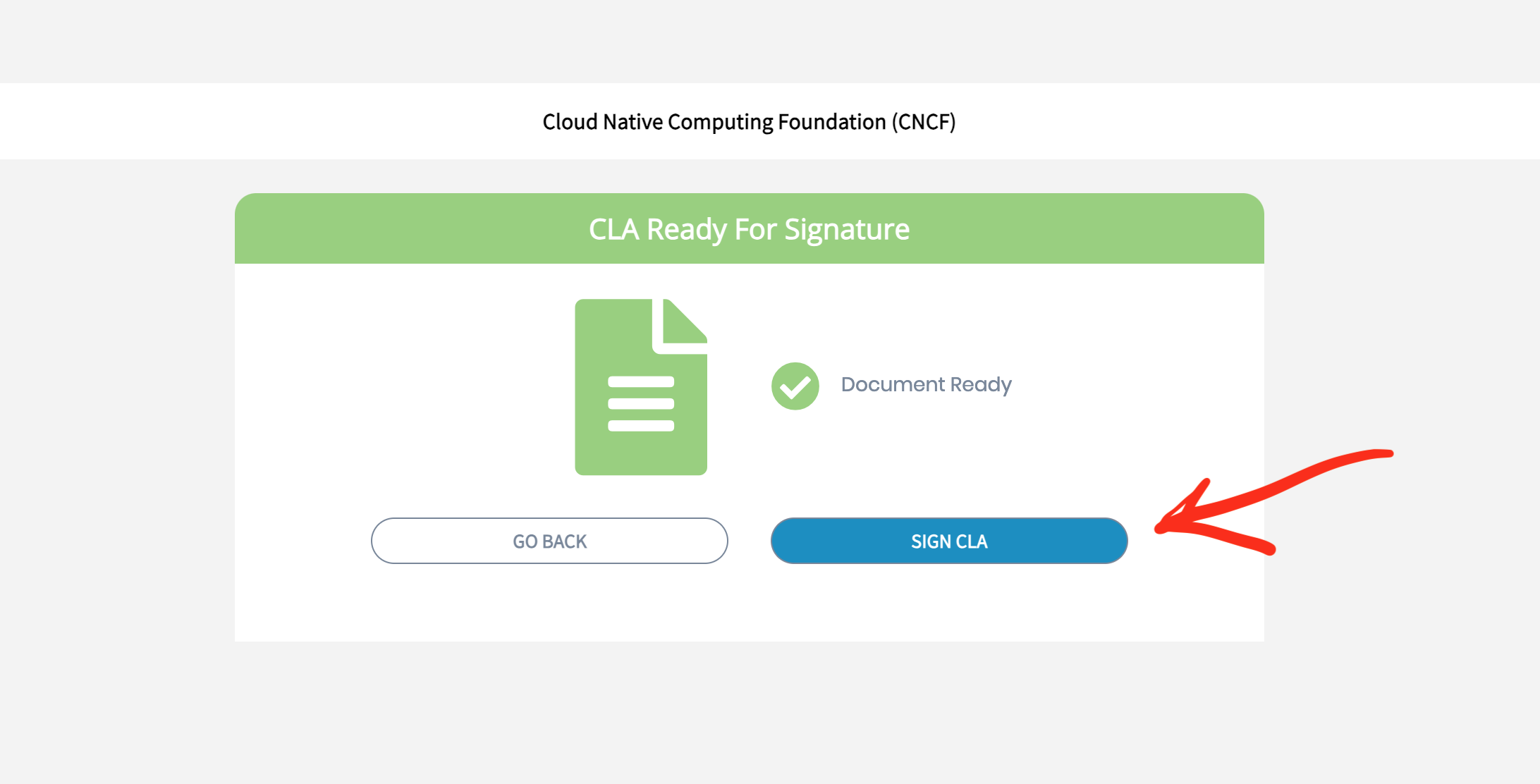Image resolution: width=1540 pixels, height=784 pixels.
Task: Click the (CNCF) abbreviation in the title
Action: [924, 121]
